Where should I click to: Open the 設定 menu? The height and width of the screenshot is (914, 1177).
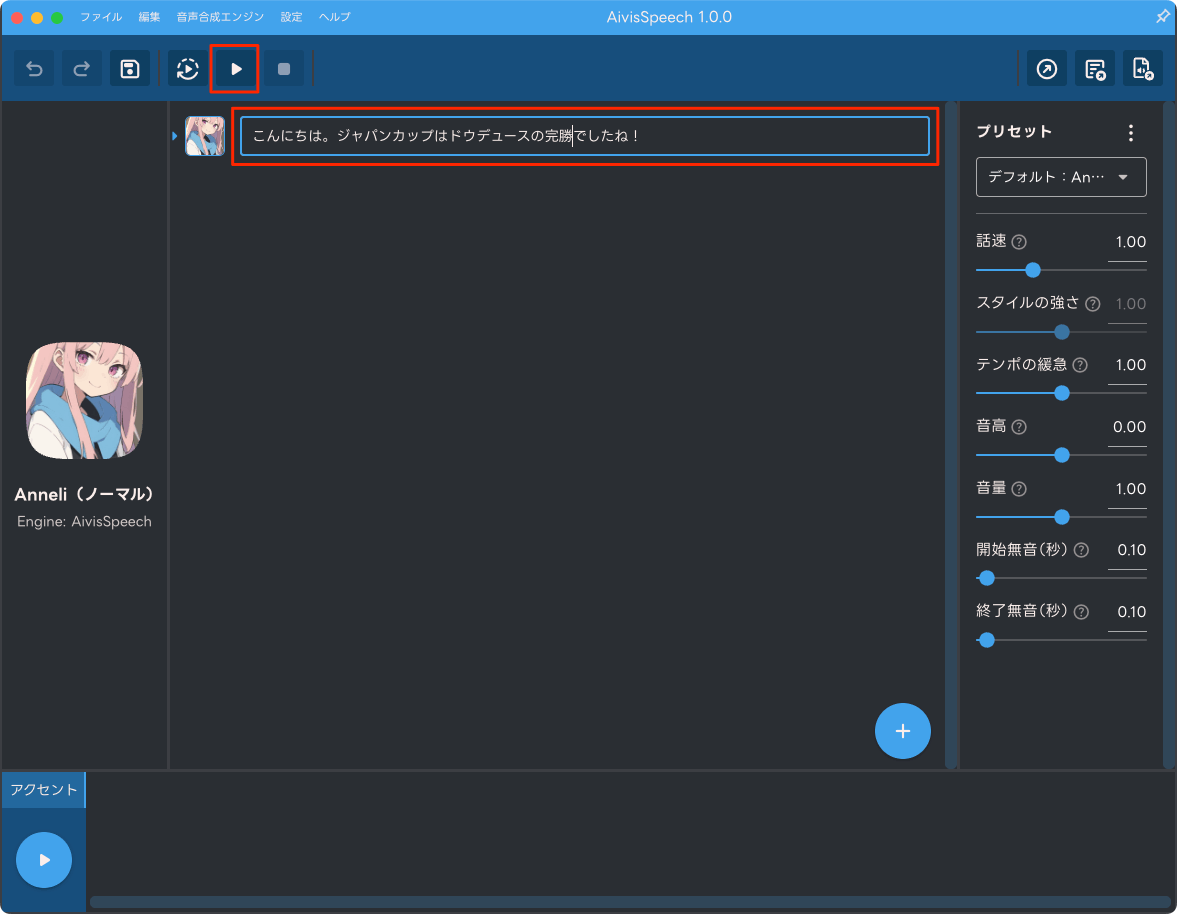click(x=290, y=16)
